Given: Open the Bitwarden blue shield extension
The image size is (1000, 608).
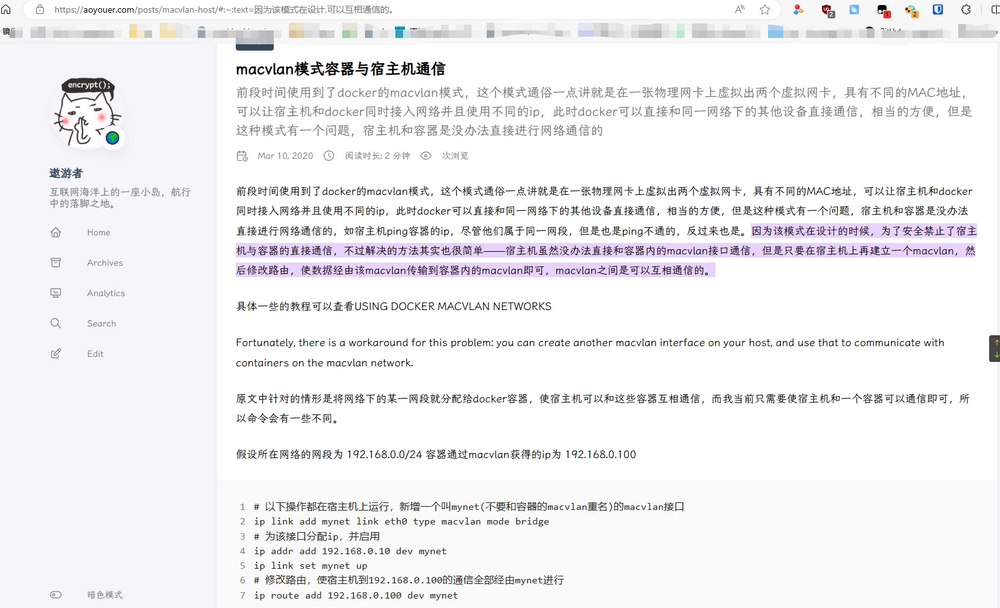Looking at the screenshot, I should [x=938, y=9].
